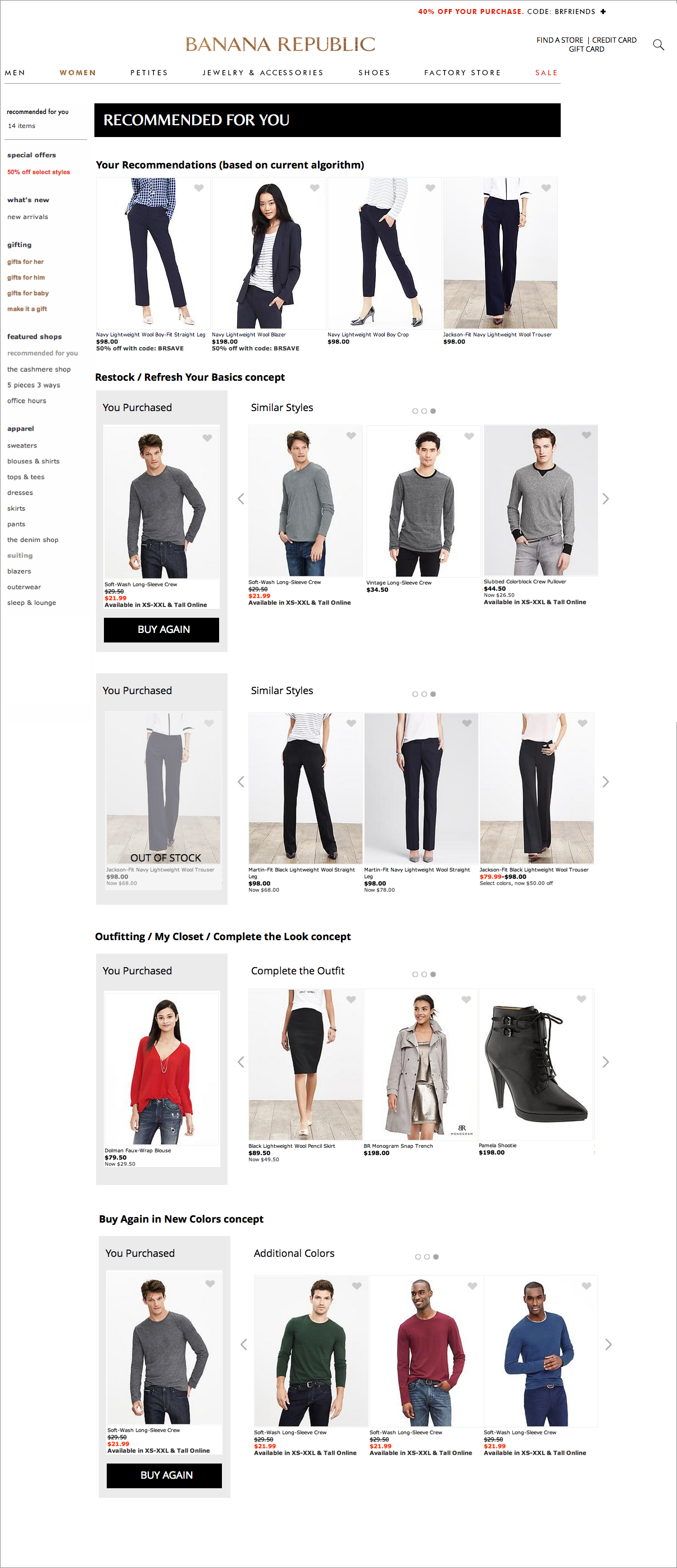Open the SALE menu tab
677x1568 pixels.
tap(546, 73)
